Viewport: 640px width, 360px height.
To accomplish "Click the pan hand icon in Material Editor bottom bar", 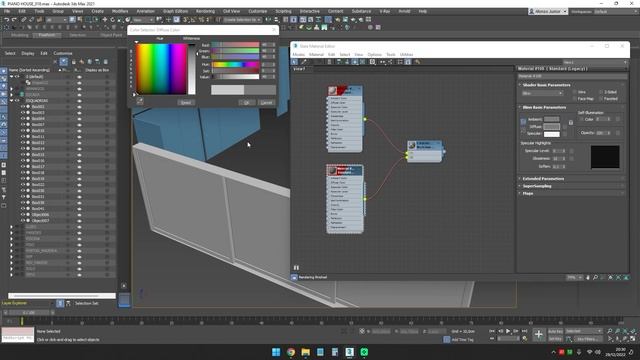I will click(x=588, y=278).
